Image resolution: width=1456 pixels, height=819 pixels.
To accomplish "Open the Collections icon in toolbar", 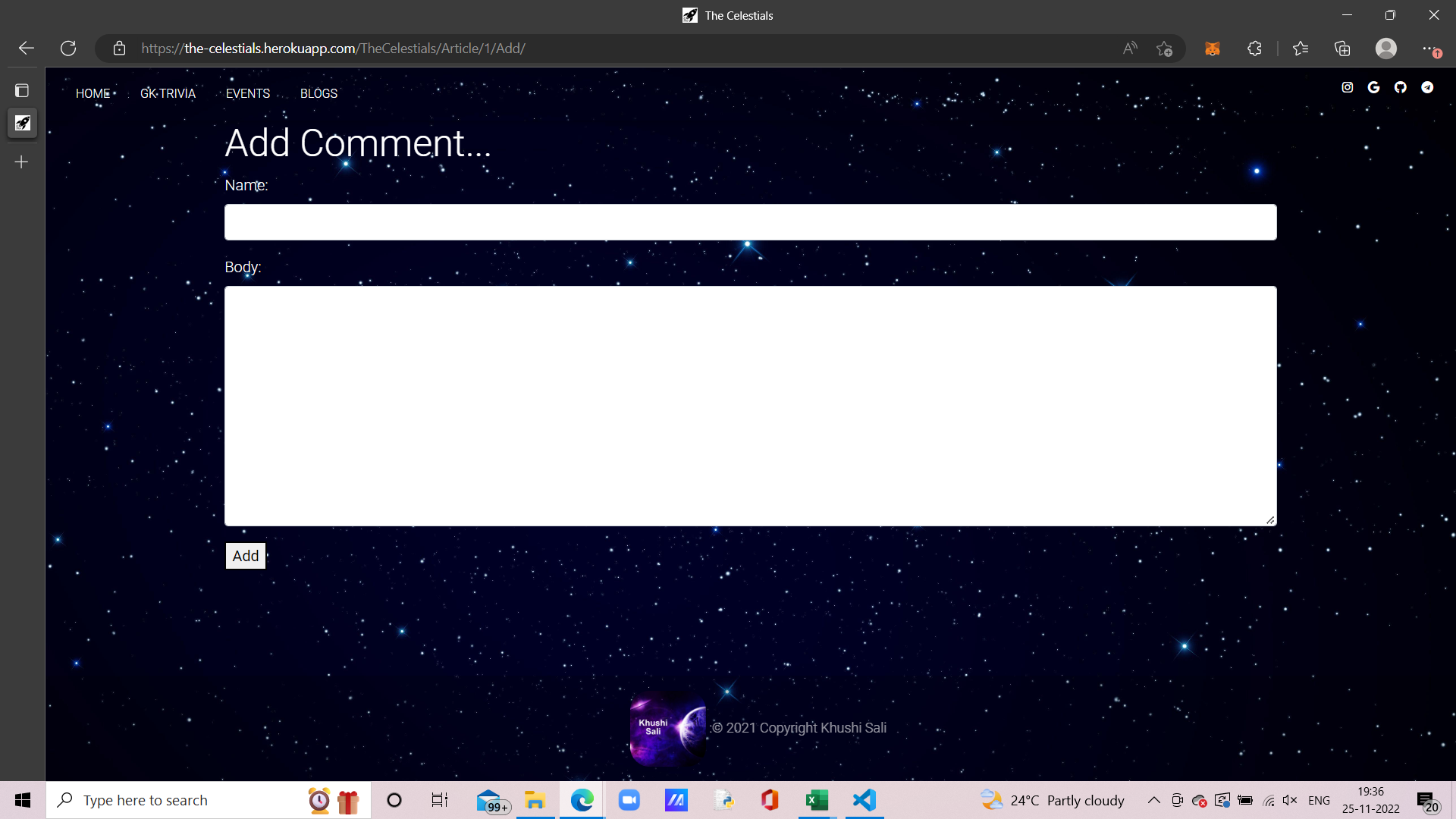I will click(1342, 49).
